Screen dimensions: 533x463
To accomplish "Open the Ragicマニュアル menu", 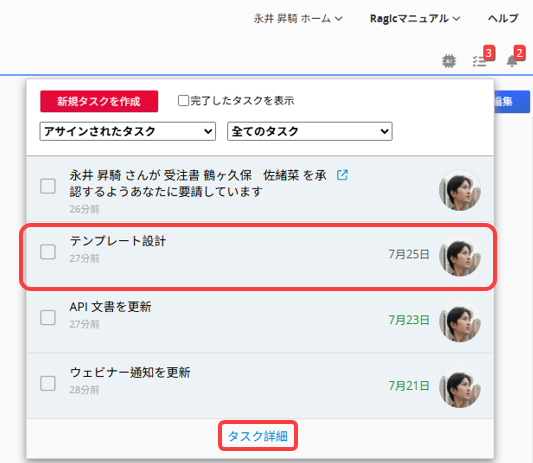I will click(415, 18).
